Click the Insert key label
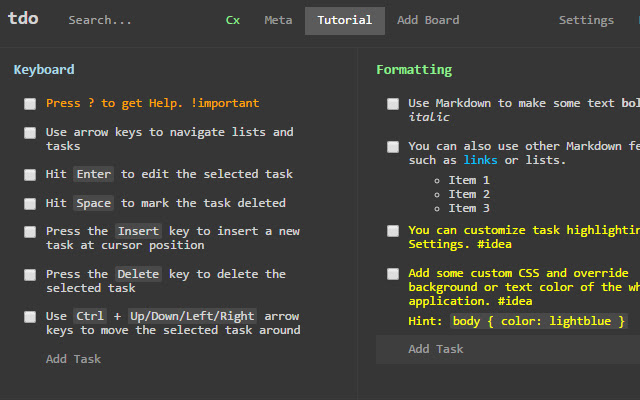The image size is (640, 400). coord(138,231)
